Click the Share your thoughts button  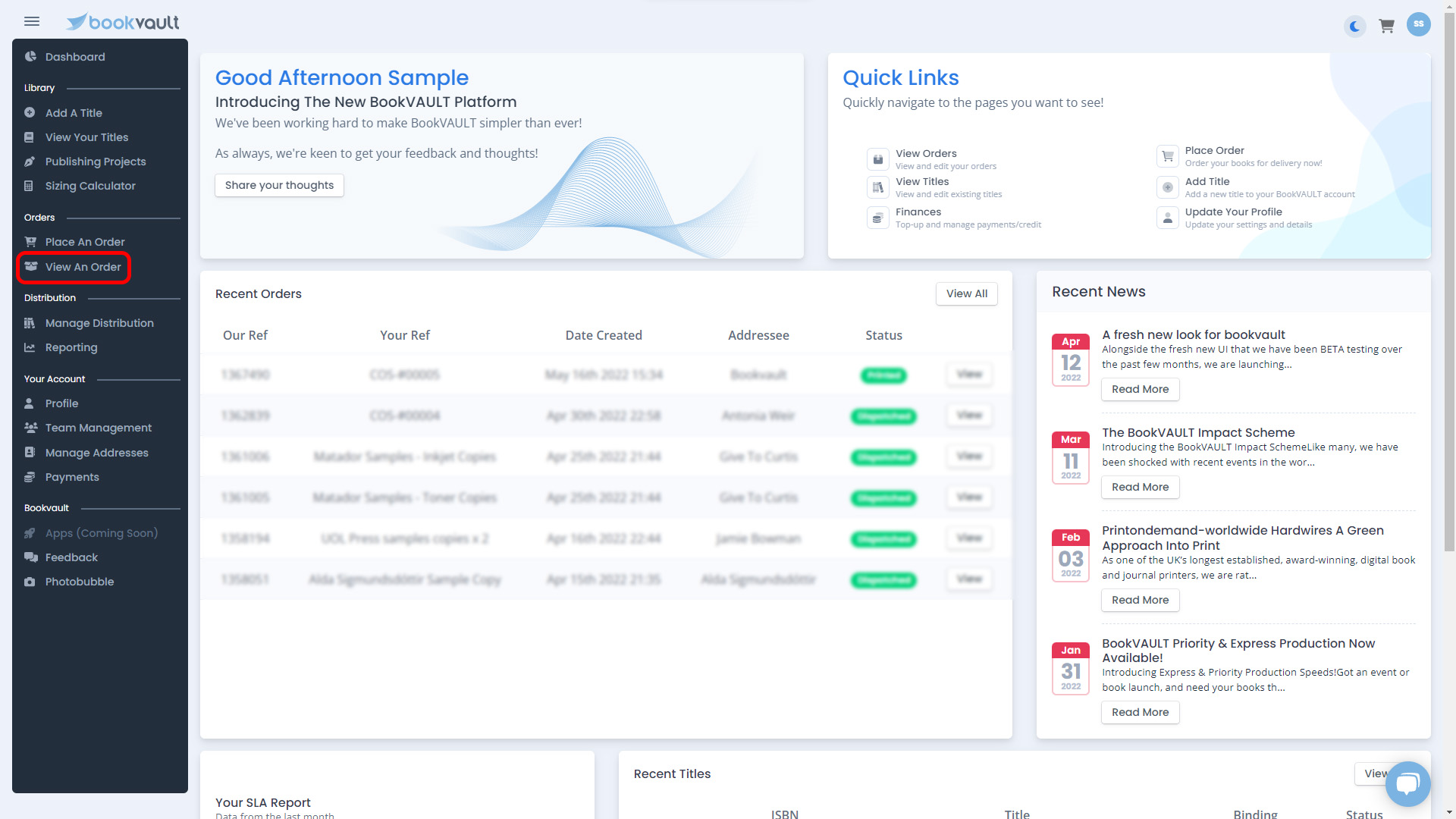[x=279, y=185]
